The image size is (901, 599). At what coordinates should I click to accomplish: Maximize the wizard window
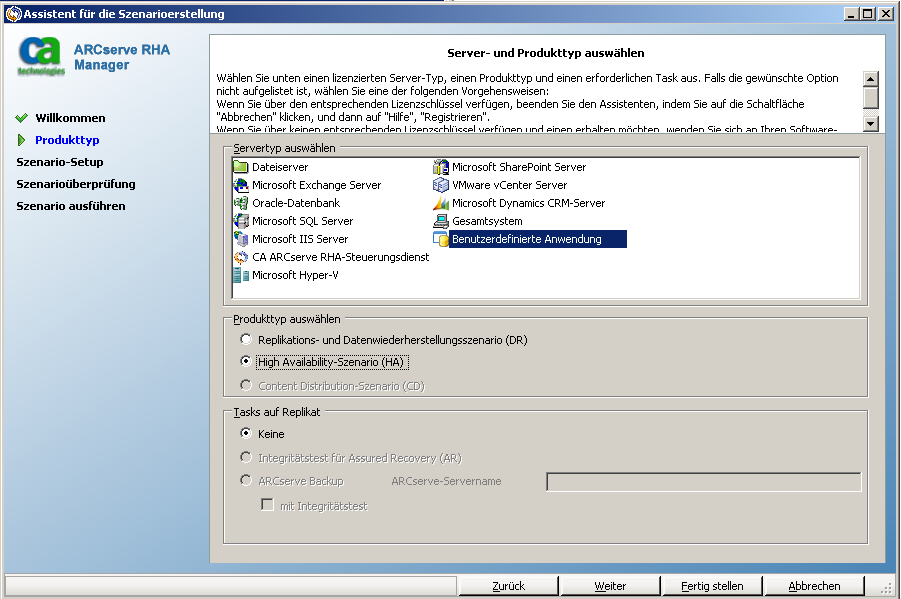click(x=868, y=14)
